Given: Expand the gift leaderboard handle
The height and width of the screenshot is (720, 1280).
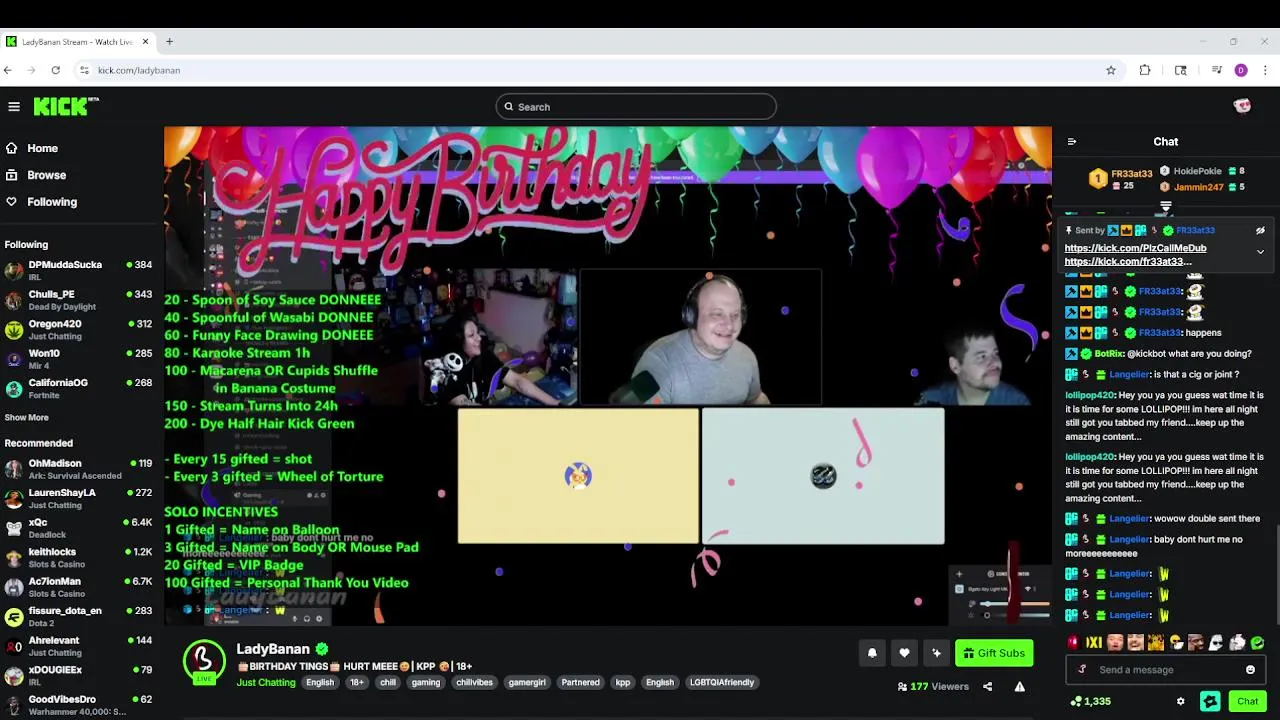Looking at the screenshot, I should pyautogui.click(x=1166, y=207).
